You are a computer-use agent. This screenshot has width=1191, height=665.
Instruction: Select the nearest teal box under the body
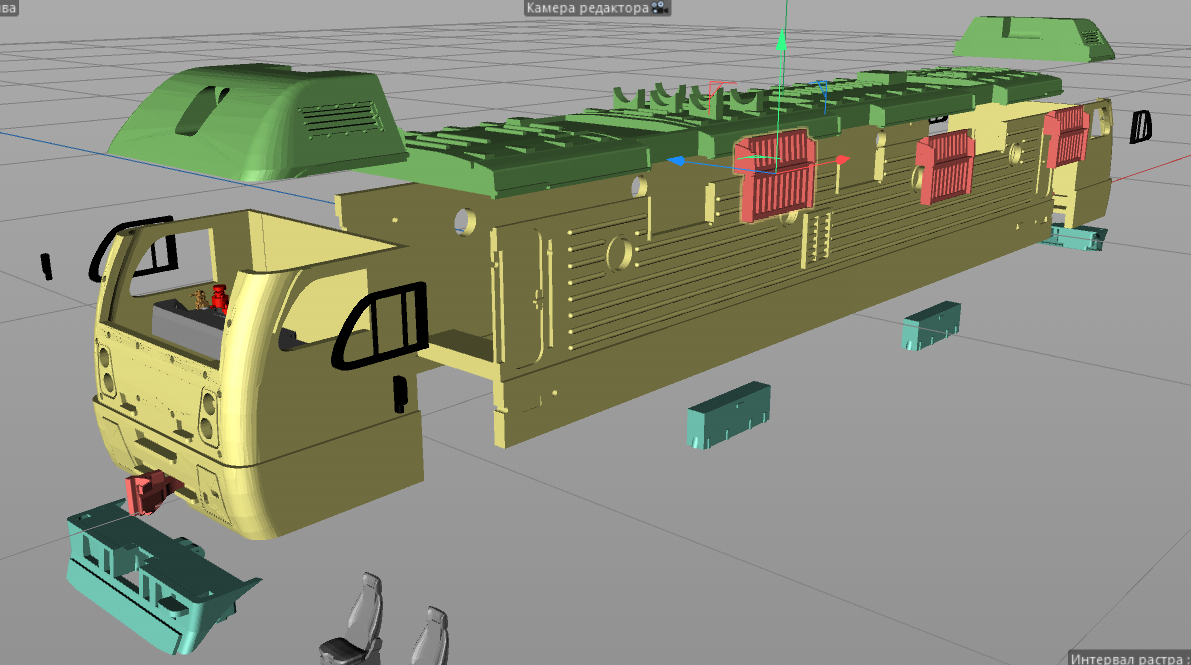click(728, 416)
